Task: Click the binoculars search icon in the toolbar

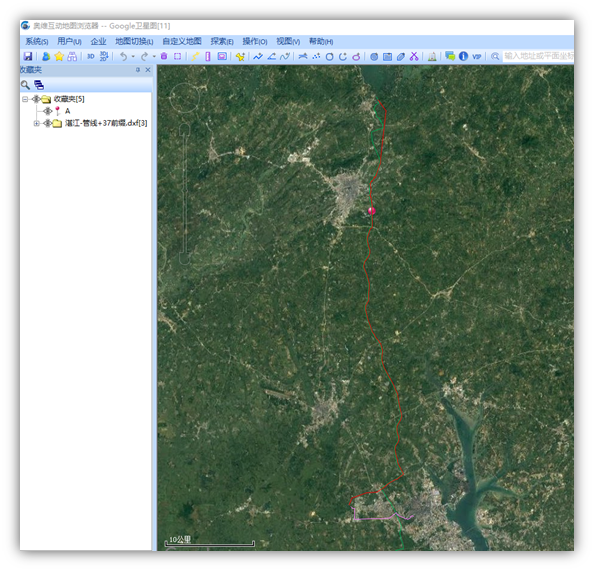Action: (x=72, y=56)
